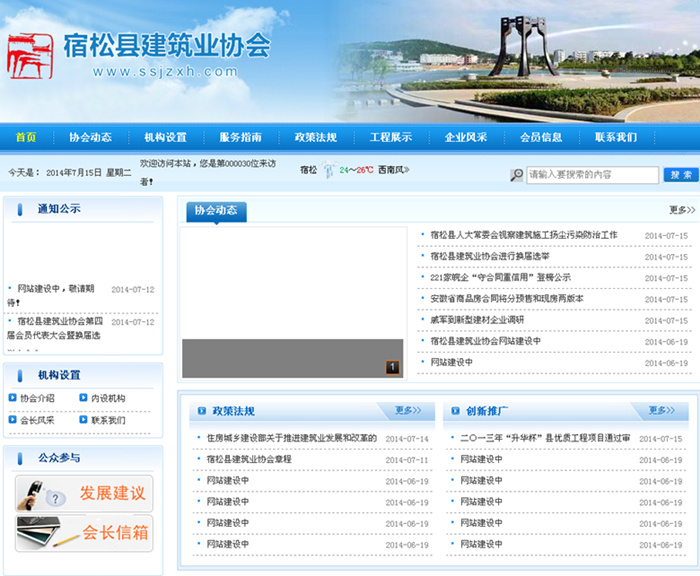
Task: Click the square icon beside 政策法规 heading
Action: click(x=201, y=411)
